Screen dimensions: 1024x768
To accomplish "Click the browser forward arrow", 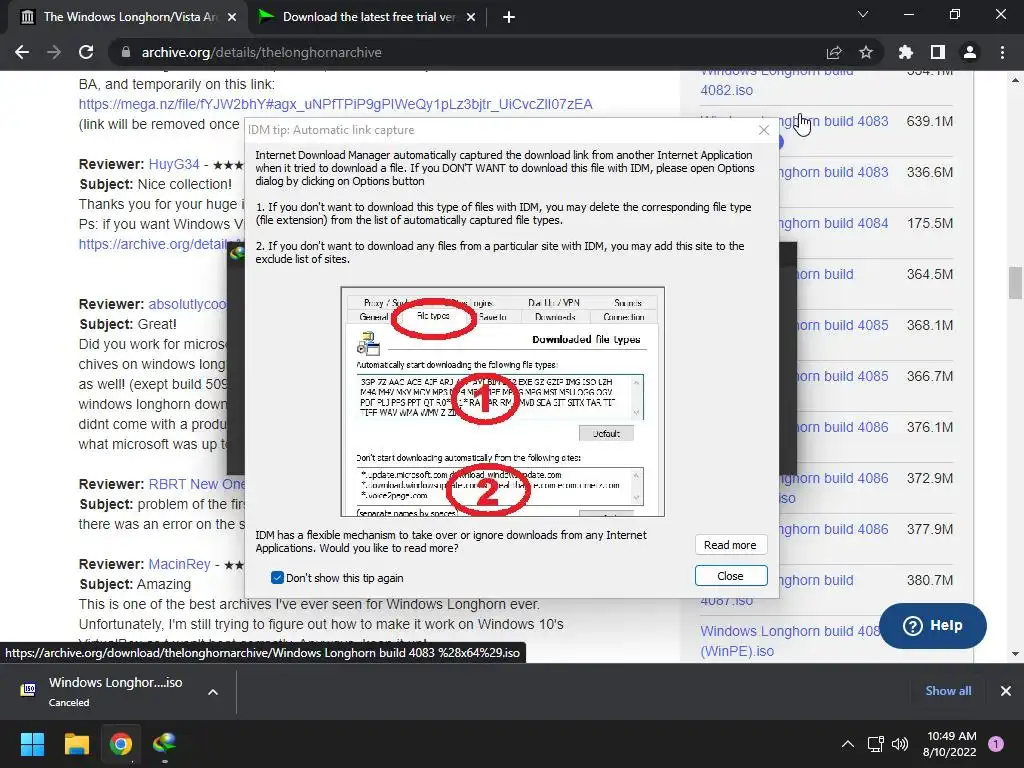I will coord(54,52).
